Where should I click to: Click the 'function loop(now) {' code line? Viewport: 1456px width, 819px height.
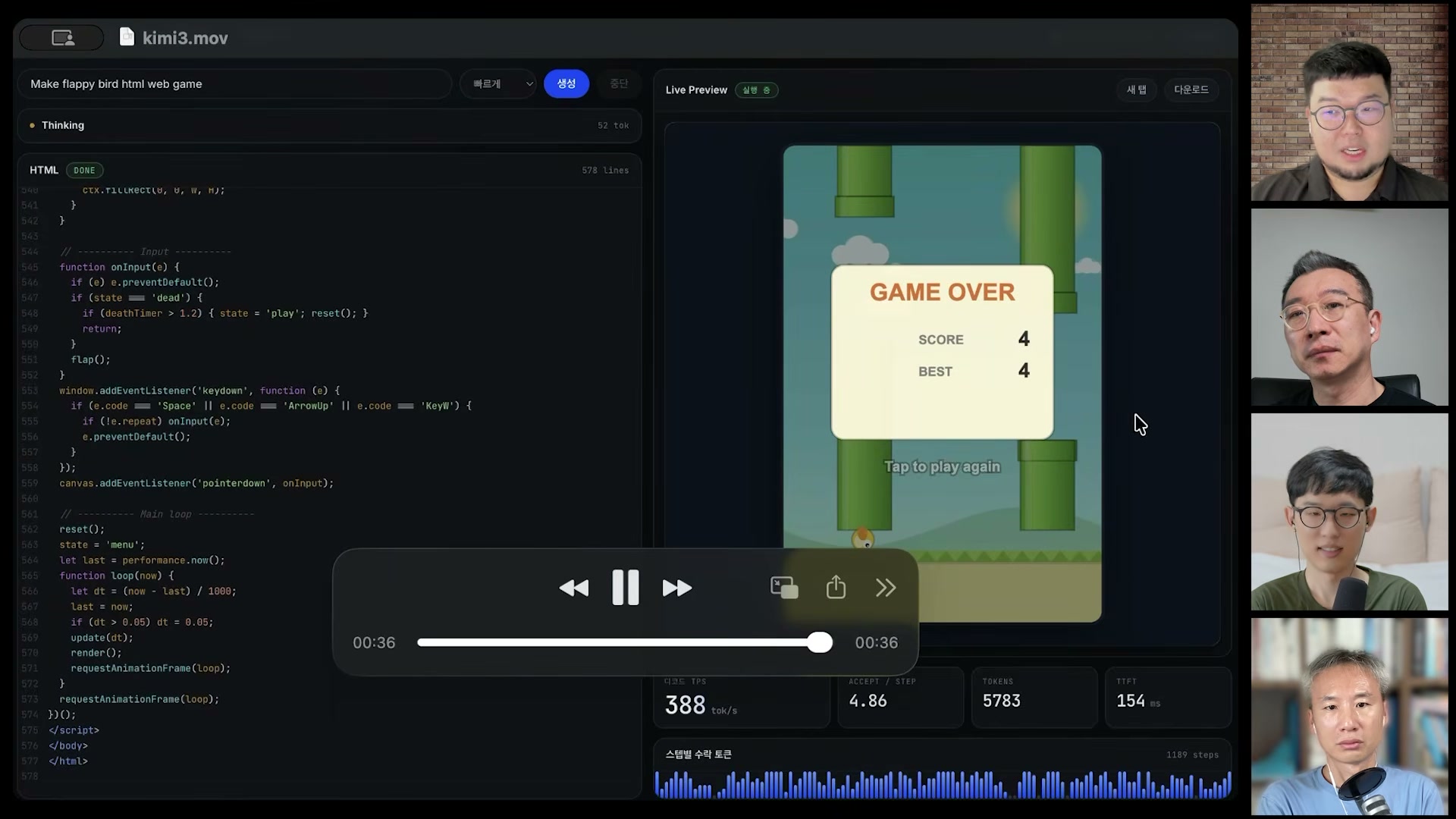pyautogui.click(x=117, y=576)
